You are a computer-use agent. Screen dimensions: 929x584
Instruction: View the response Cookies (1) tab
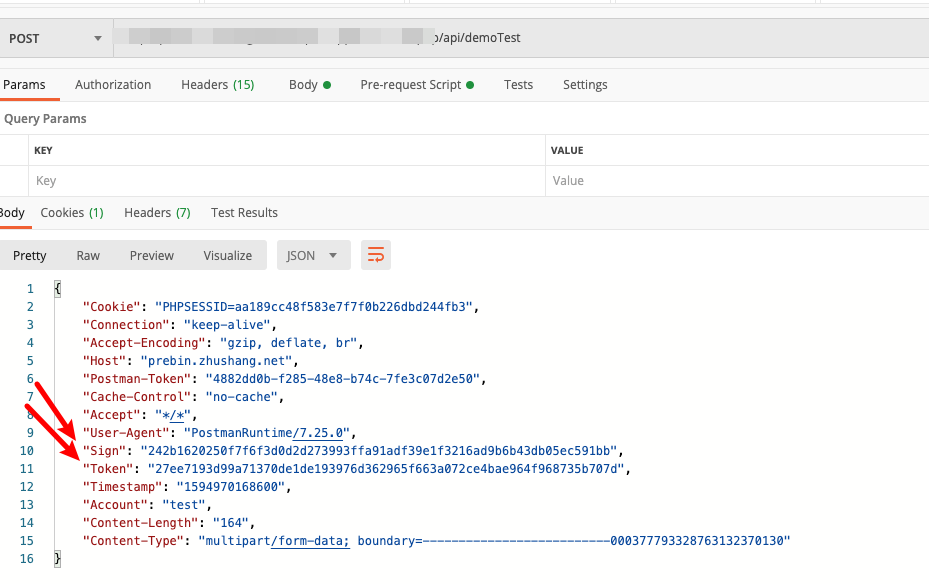[72, 213]
